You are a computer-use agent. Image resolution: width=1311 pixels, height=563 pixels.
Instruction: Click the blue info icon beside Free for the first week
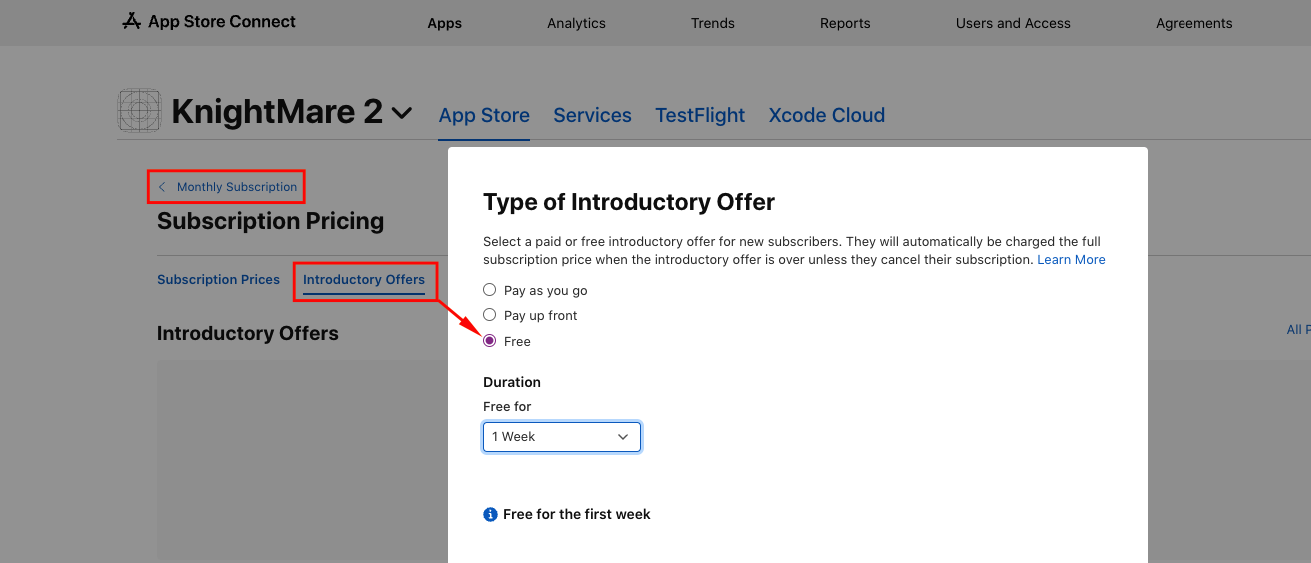pos(490,514)
